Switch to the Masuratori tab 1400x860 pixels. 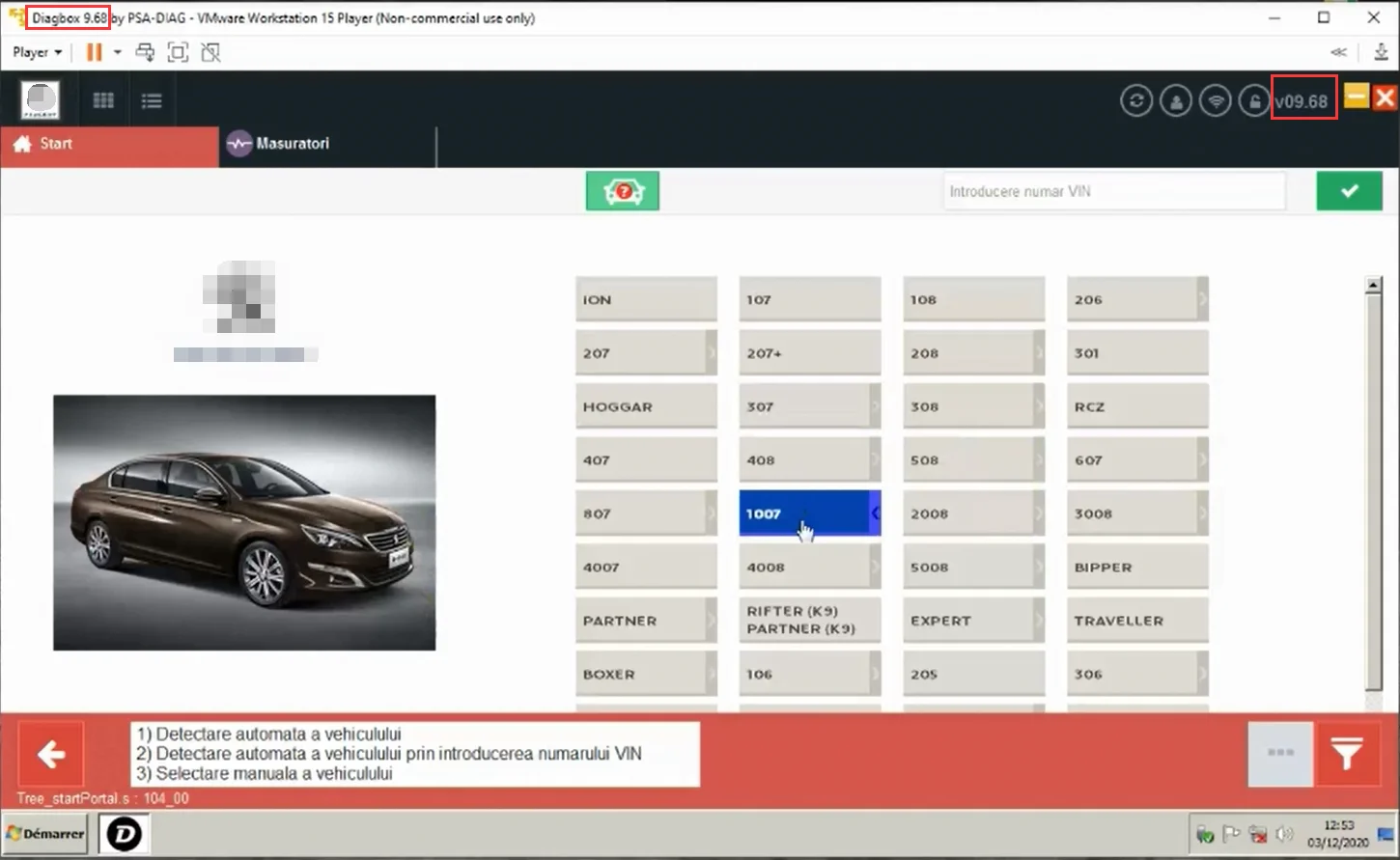tap(278, 143)
